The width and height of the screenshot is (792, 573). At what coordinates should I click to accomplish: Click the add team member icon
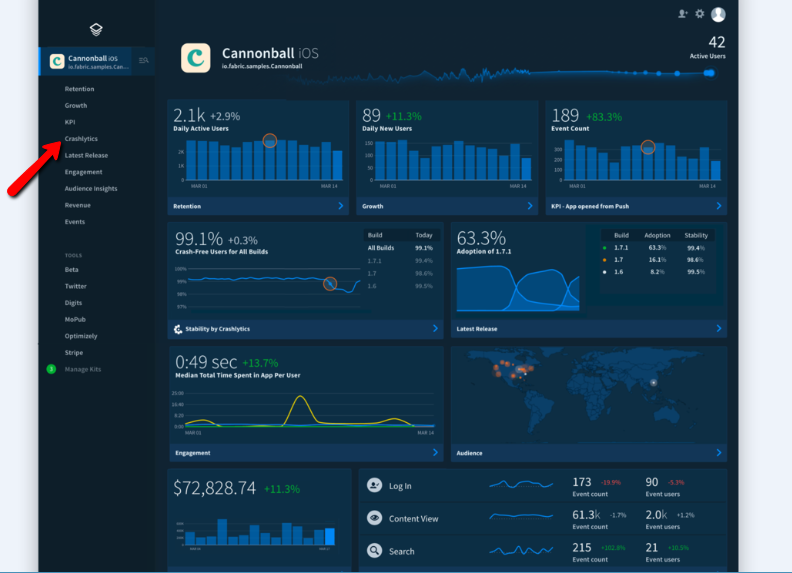coord(683,14)
